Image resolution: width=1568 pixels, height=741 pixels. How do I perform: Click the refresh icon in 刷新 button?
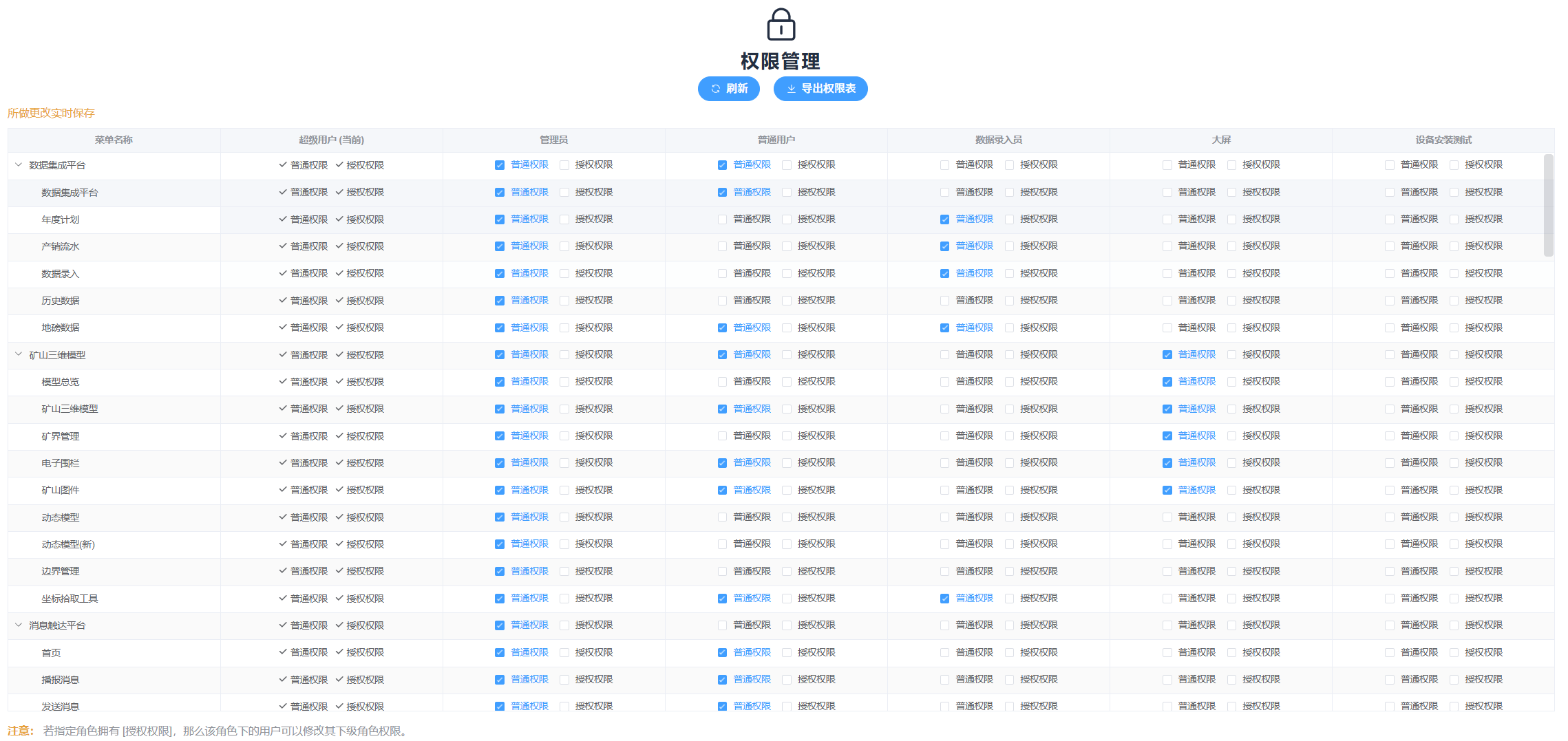(715, 89)
